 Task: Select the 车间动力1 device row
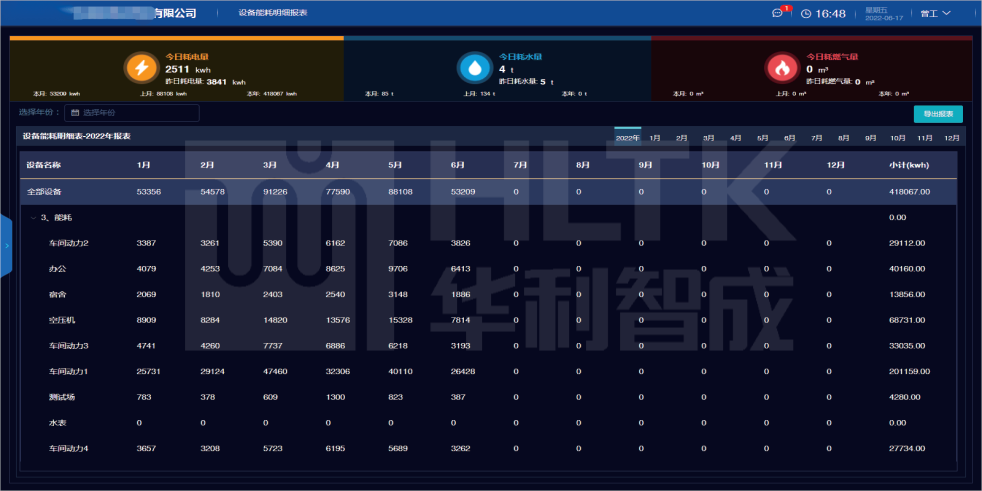tap(69, 371)
